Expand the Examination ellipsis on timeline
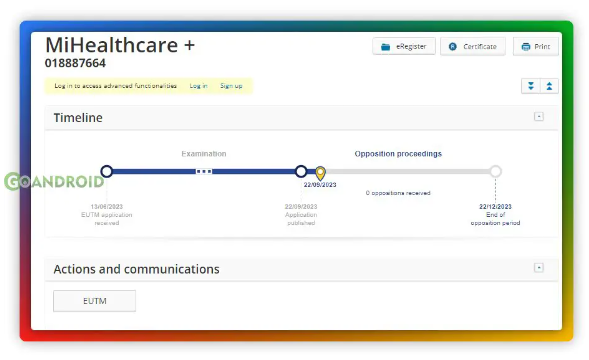 (204, 171)
